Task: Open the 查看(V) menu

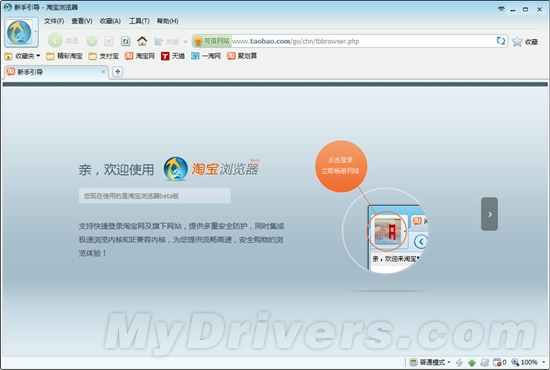Action: pos(82,21)
